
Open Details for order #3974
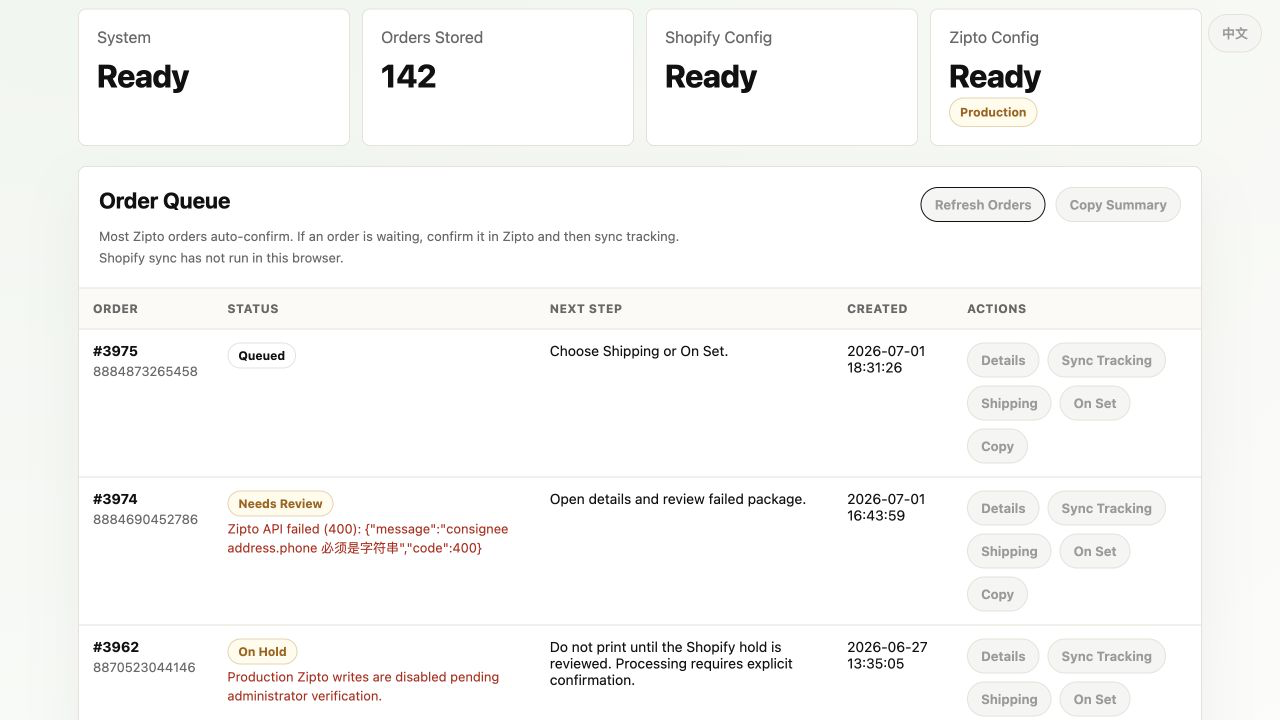coord(1003,508)
